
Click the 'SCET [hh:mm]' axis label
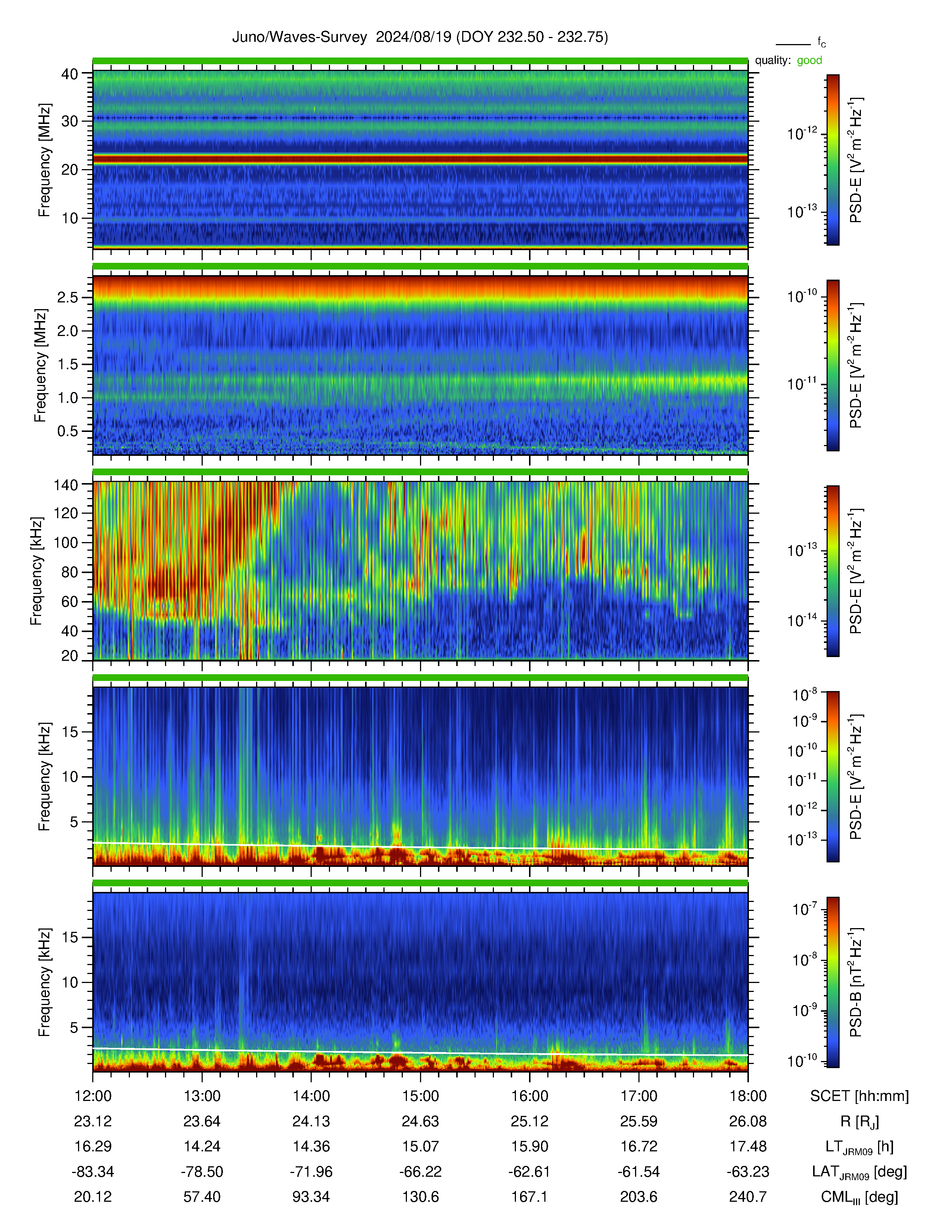(859, 1096)
